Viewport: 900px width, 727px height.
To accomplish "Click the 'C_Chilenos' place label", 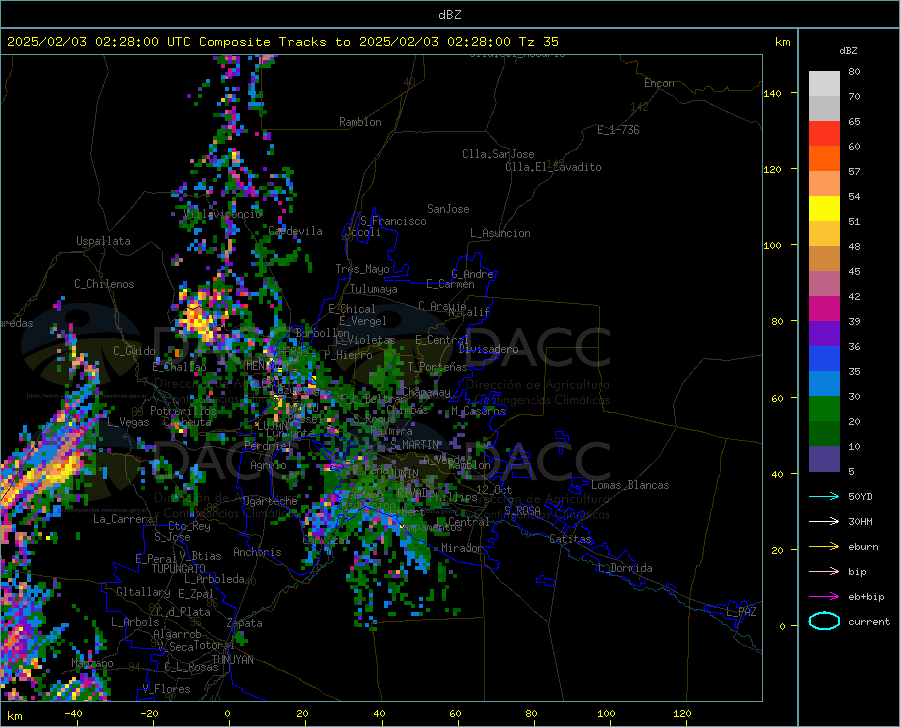I will tap(104, 285).
